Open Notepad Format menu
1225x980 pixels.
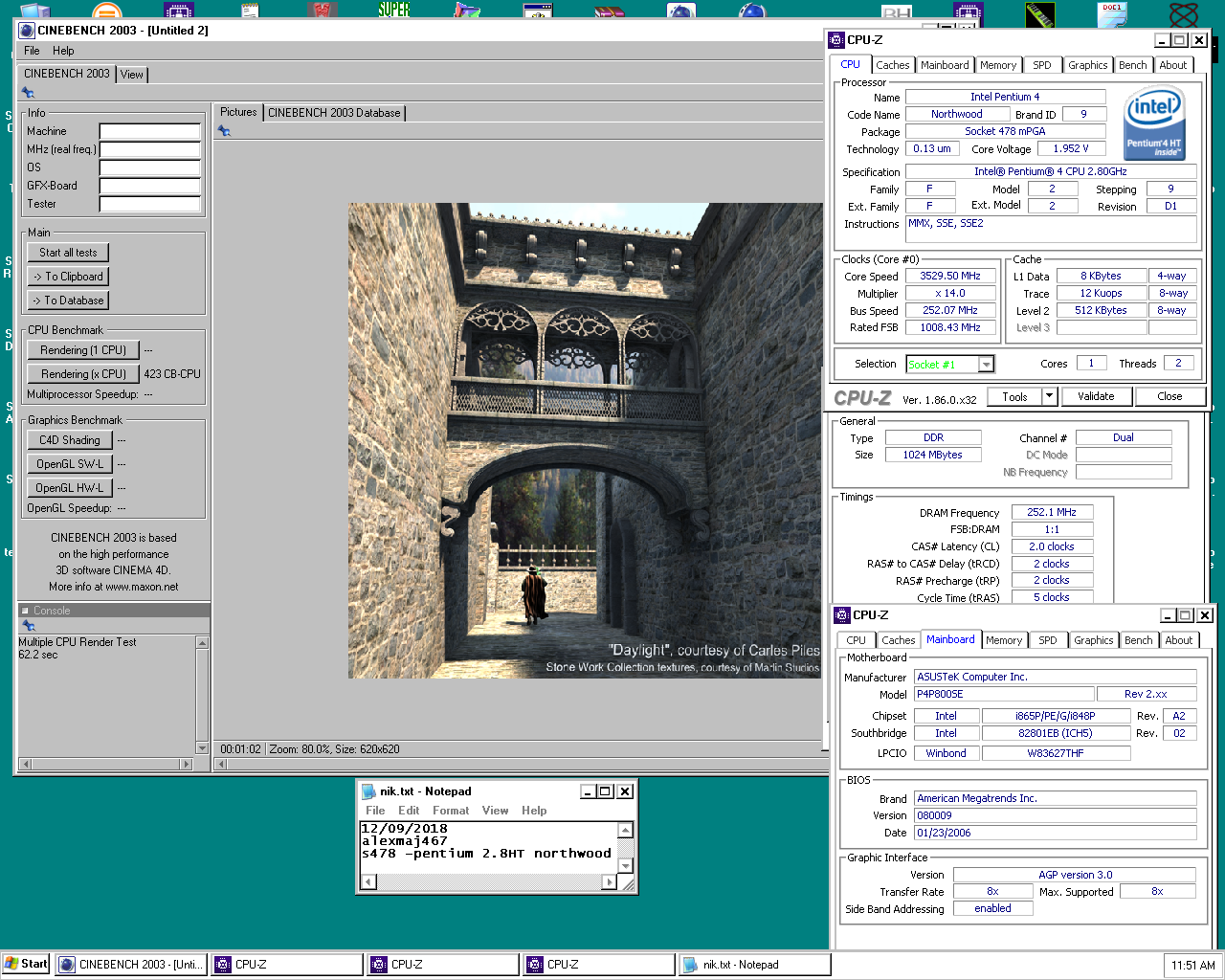coord(451,811)
